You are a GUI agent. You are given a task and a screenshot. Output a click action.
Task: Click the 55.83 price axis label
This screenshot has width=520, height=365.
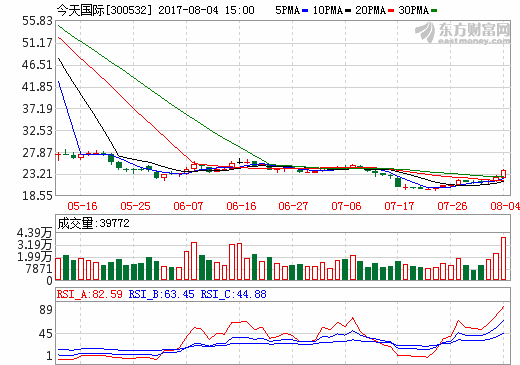(x=37, y=21)
